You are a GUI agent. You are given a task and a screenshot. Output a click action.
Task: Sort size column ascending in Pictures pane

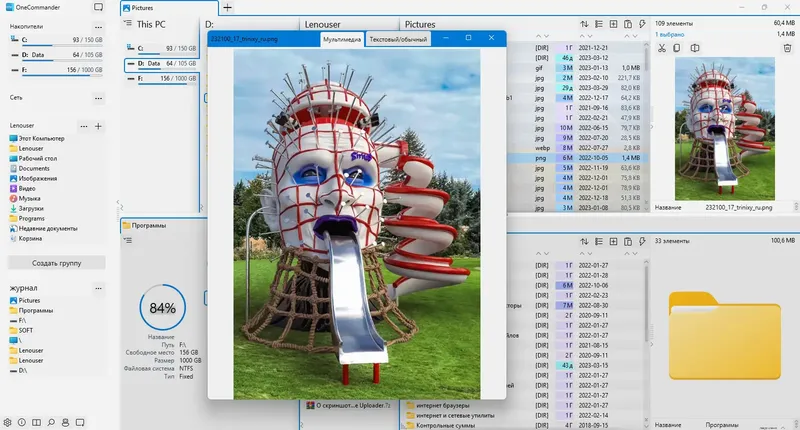click(x=627, y=36)
